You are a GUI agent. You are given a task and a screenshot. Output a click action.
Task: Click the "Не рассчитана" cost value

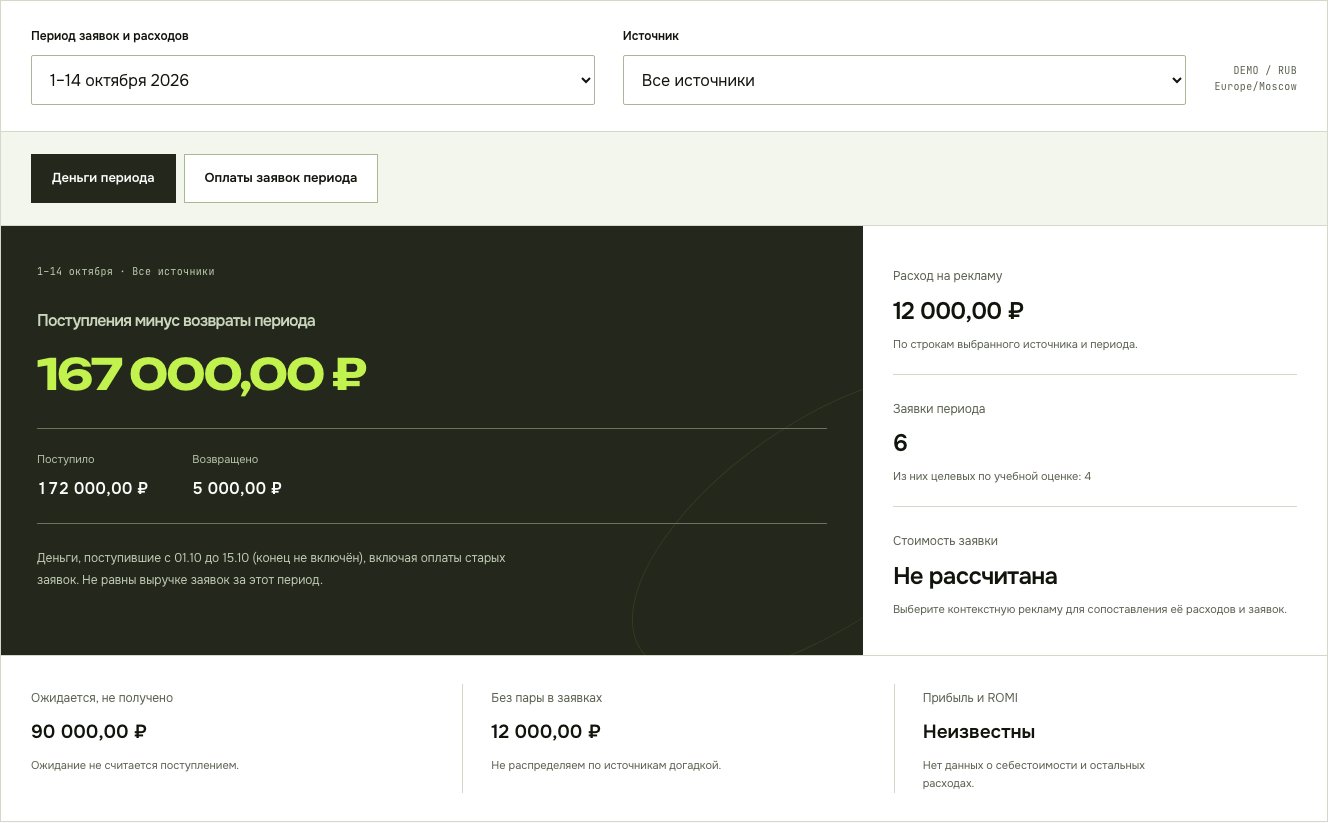pyautogui.click(x=975, y=576)
